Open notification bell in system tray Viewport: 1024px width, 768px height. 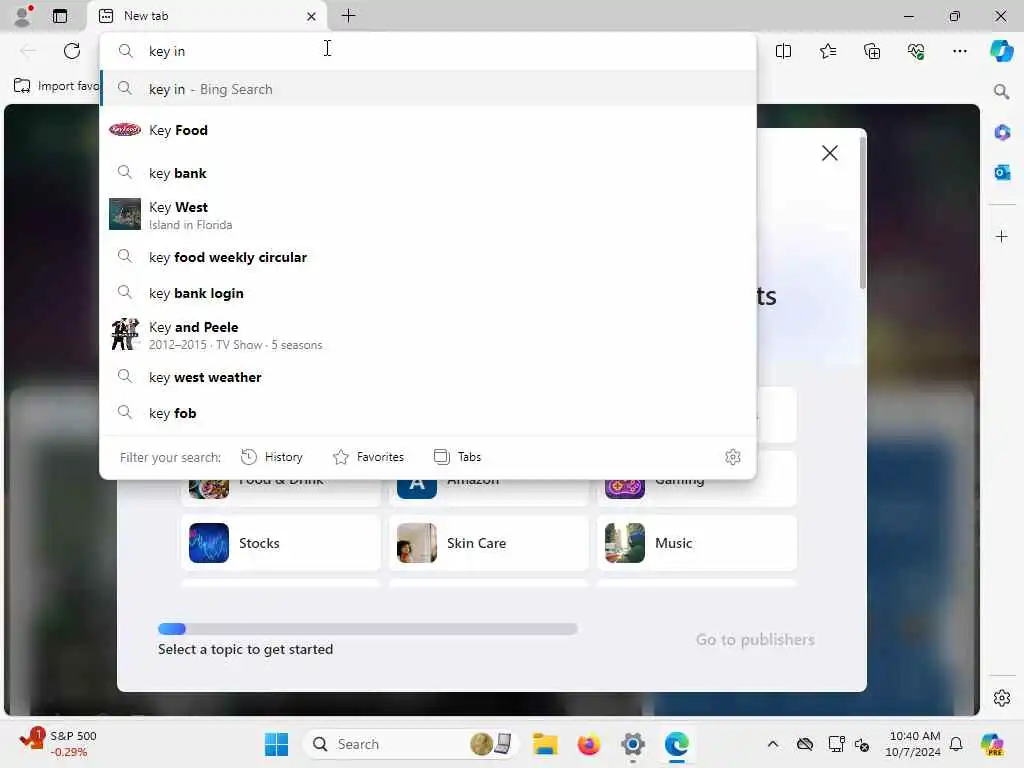coord(956,744)
